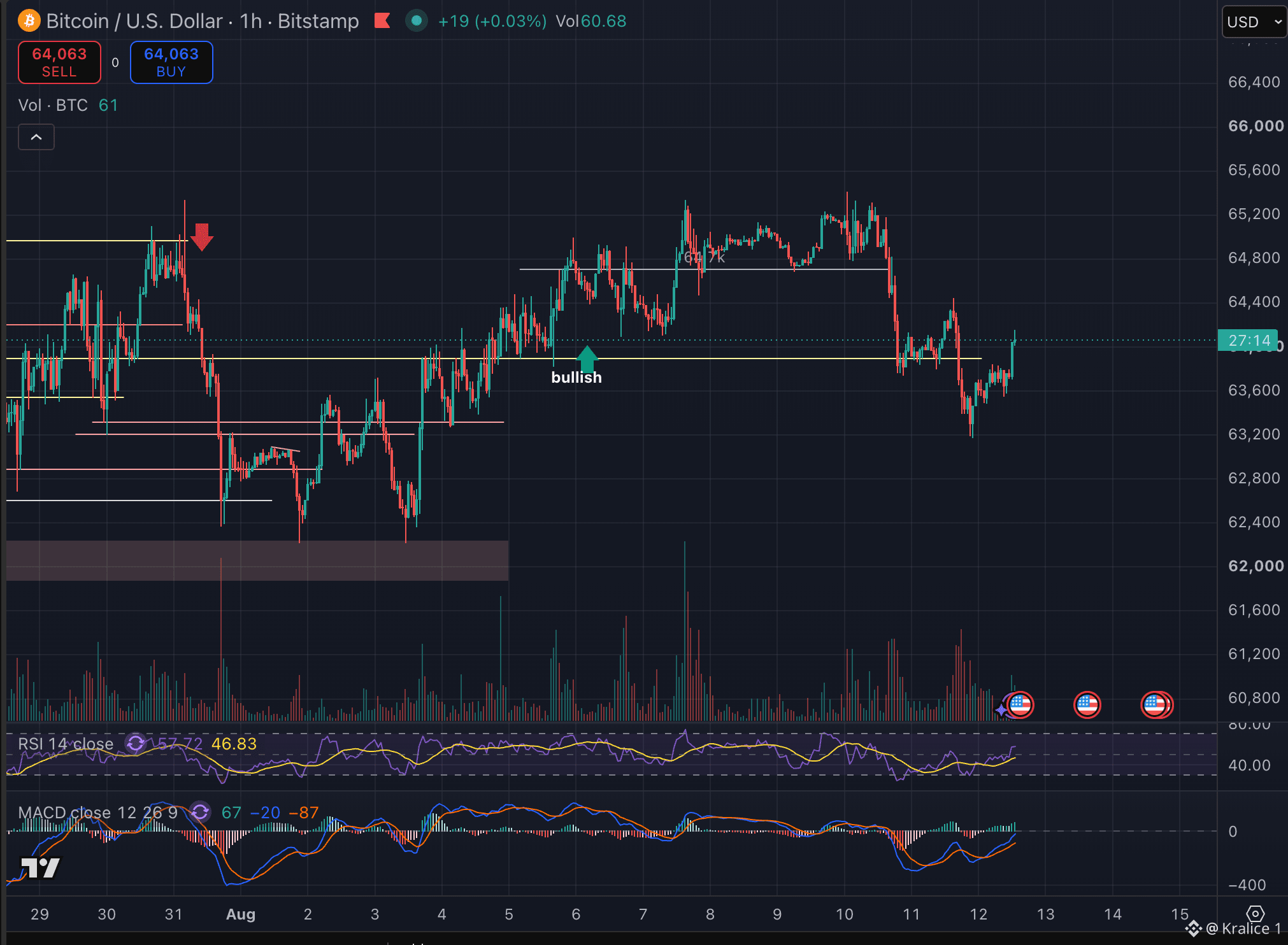Click the MACD value −20

[265, 813]
